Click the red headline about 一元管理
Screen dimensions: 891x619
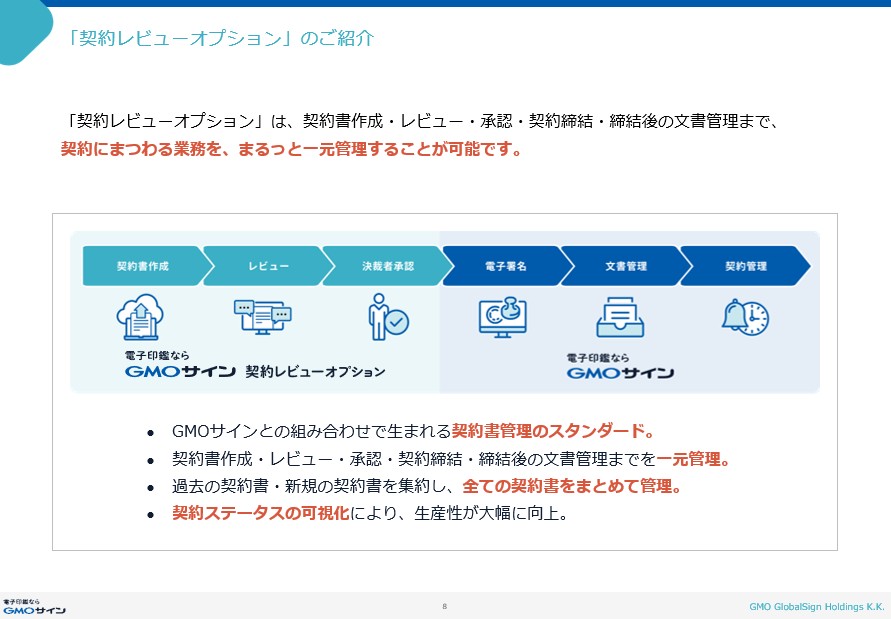(x=291, y=150)
